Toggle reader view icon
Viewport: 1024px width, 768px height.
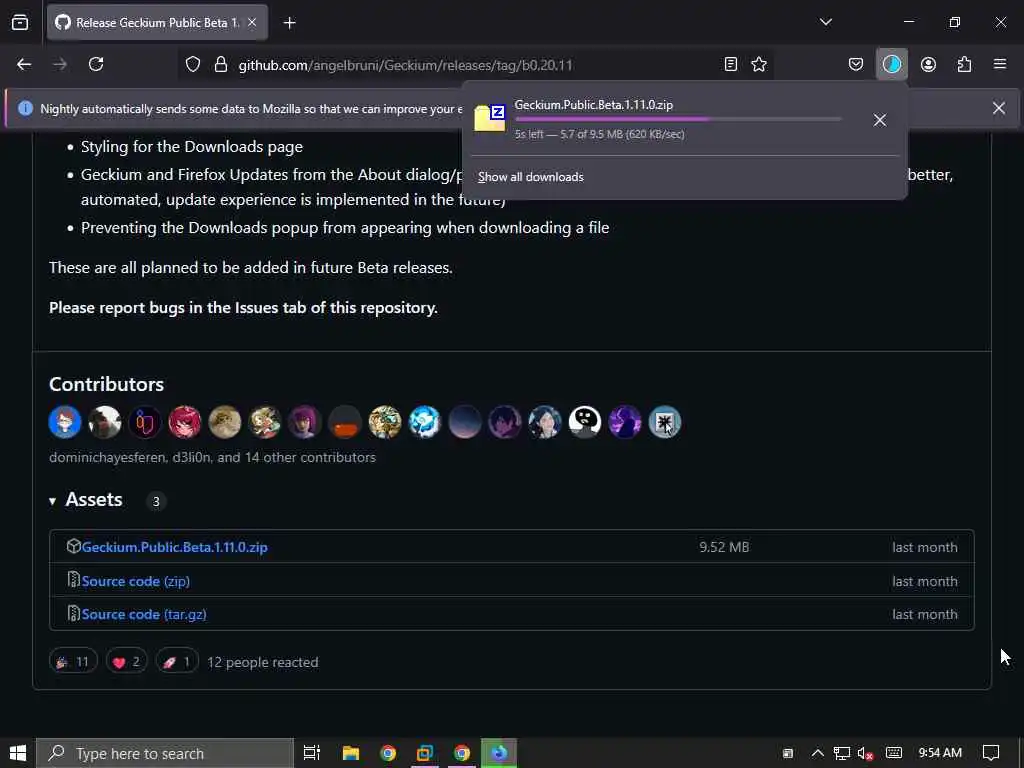[731, 64]
